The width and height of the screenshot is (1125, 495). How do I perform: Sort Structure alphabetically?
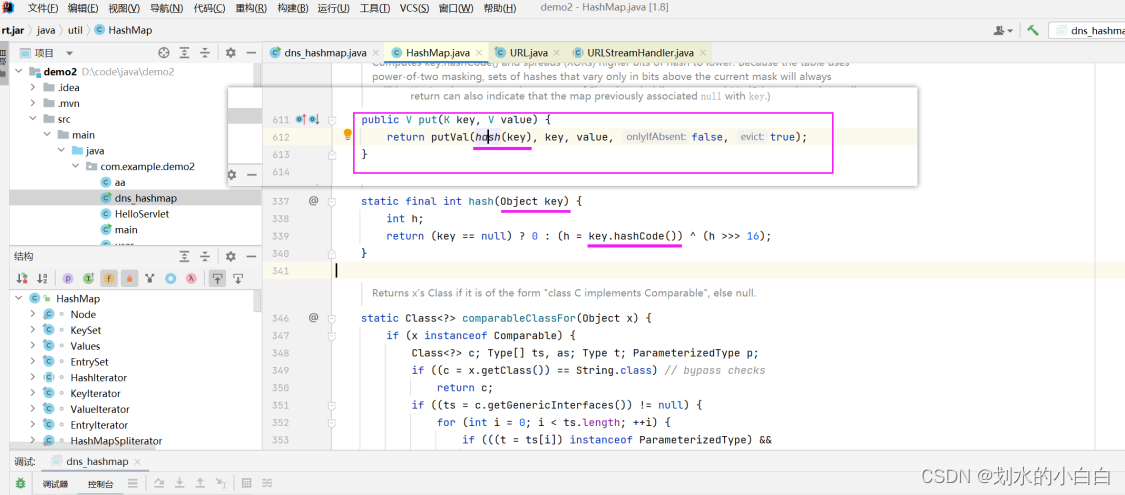pyautogui.click(x=42, y=278)
